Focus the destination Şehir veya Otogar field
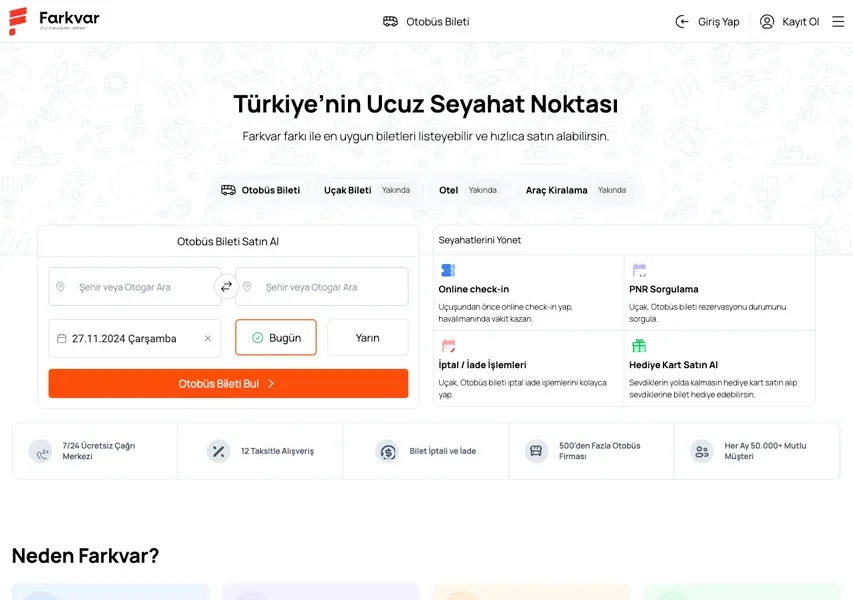 coord(322,286)
